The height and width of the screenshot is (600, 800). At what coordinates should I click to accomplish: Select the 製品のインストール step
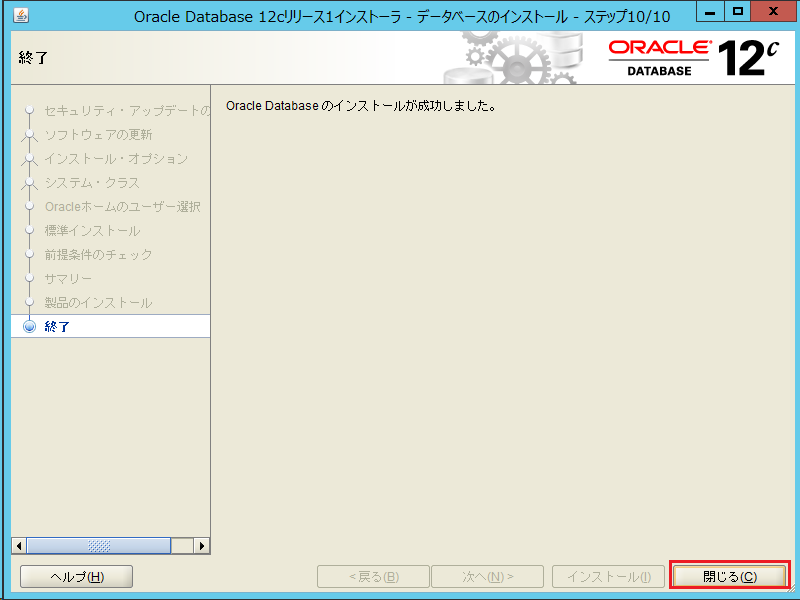98,303
